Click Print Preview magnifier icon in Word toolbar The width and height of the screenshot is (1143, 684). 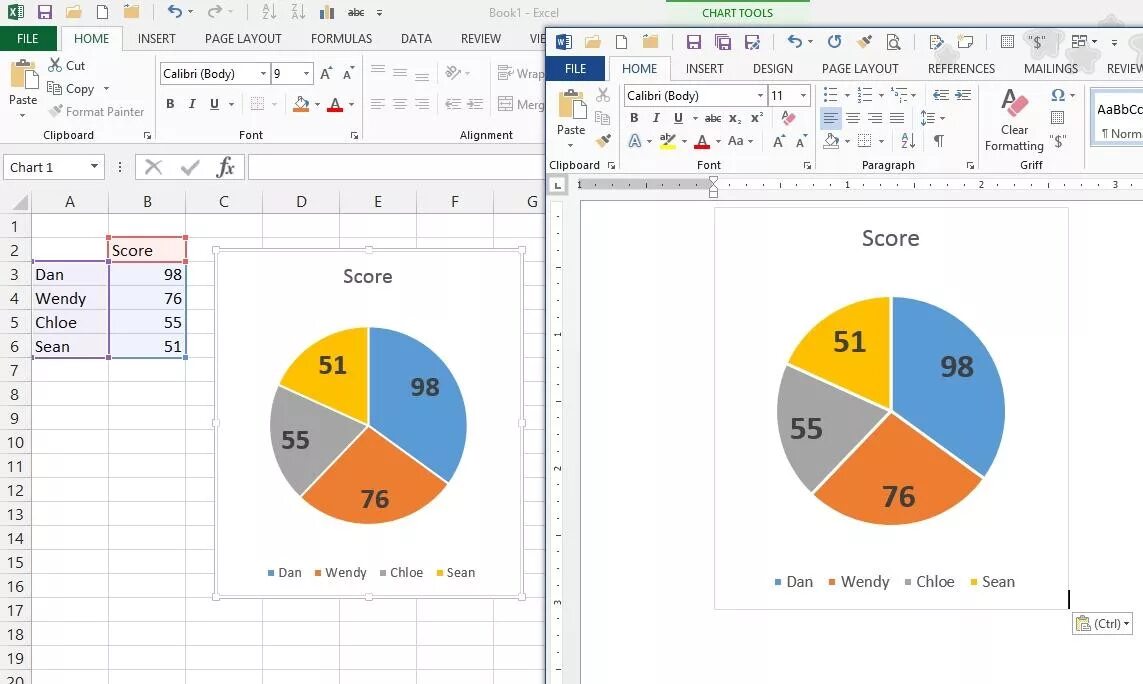coord(893,42)
